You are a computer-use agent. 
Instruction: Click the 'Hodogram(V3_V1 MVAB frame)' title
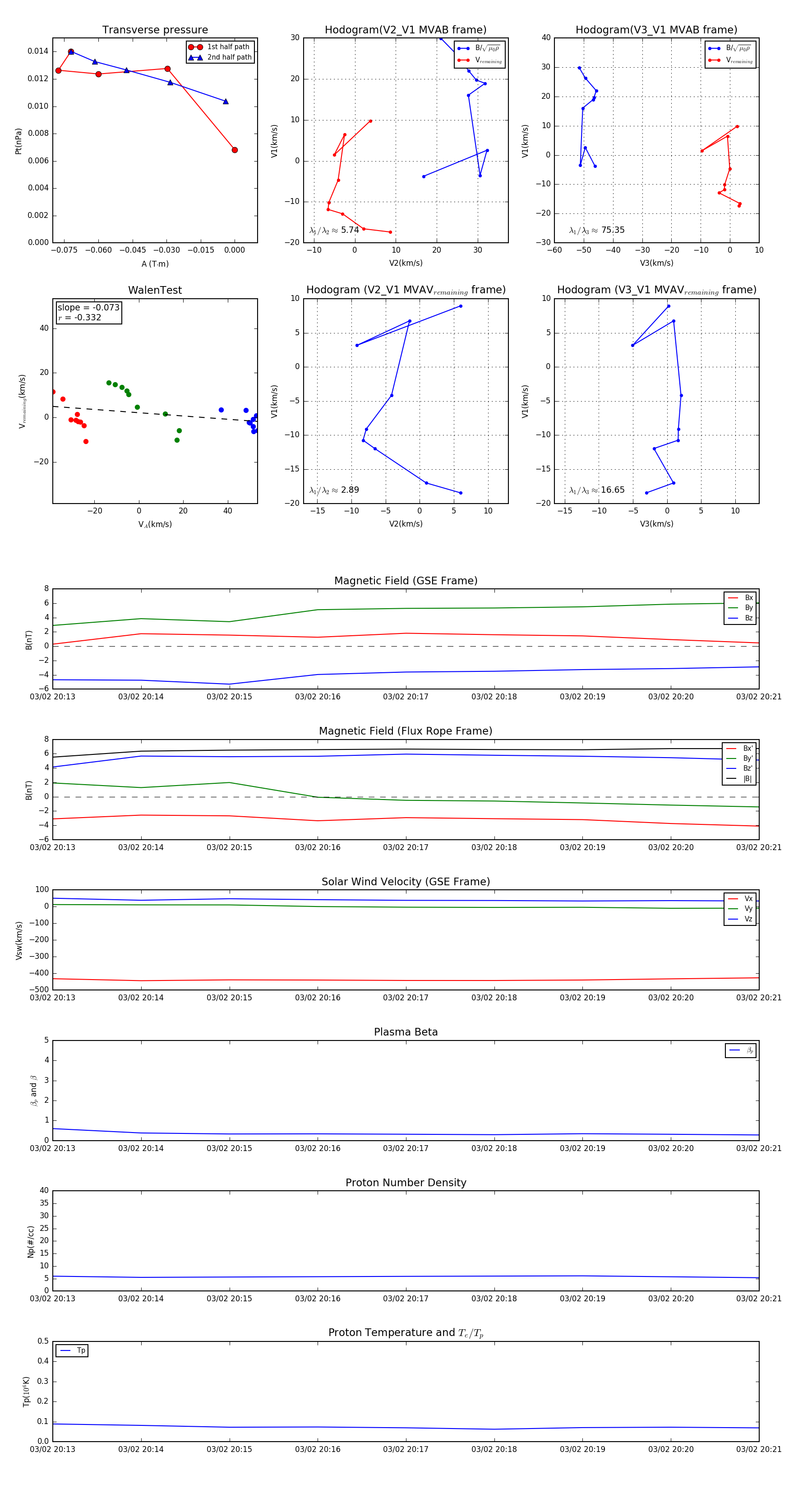tap(656, 30)
